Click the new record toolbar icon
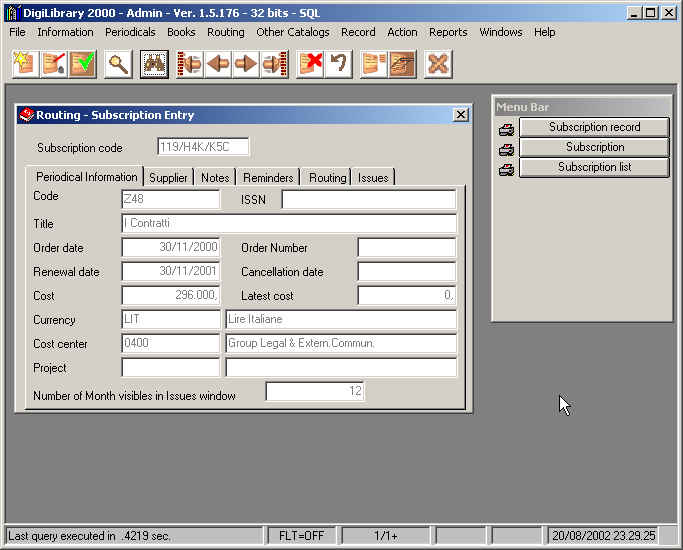Image resolution: width=683 pixels, height=550 pixels. click(25, 64)
